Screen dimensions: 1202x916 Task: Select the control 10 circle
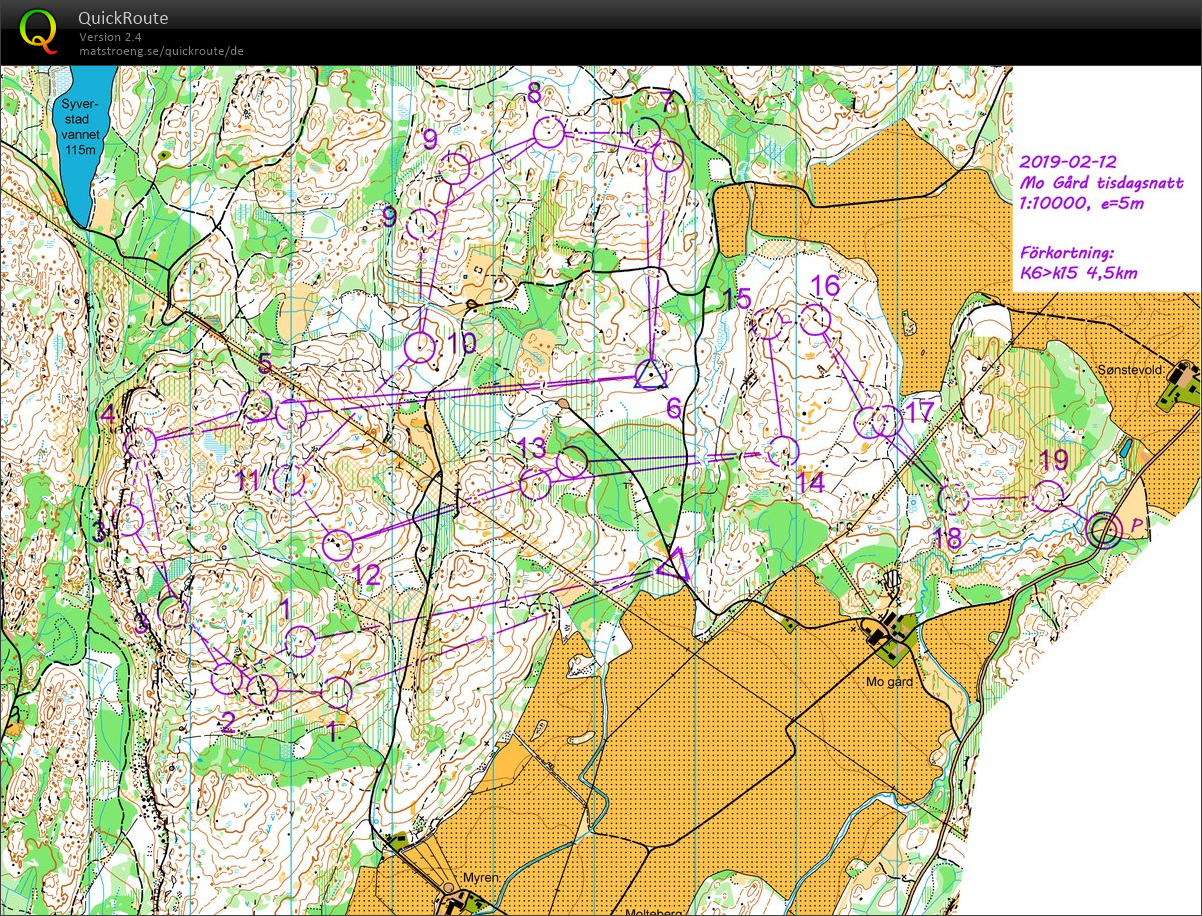[x=420, y=347]
